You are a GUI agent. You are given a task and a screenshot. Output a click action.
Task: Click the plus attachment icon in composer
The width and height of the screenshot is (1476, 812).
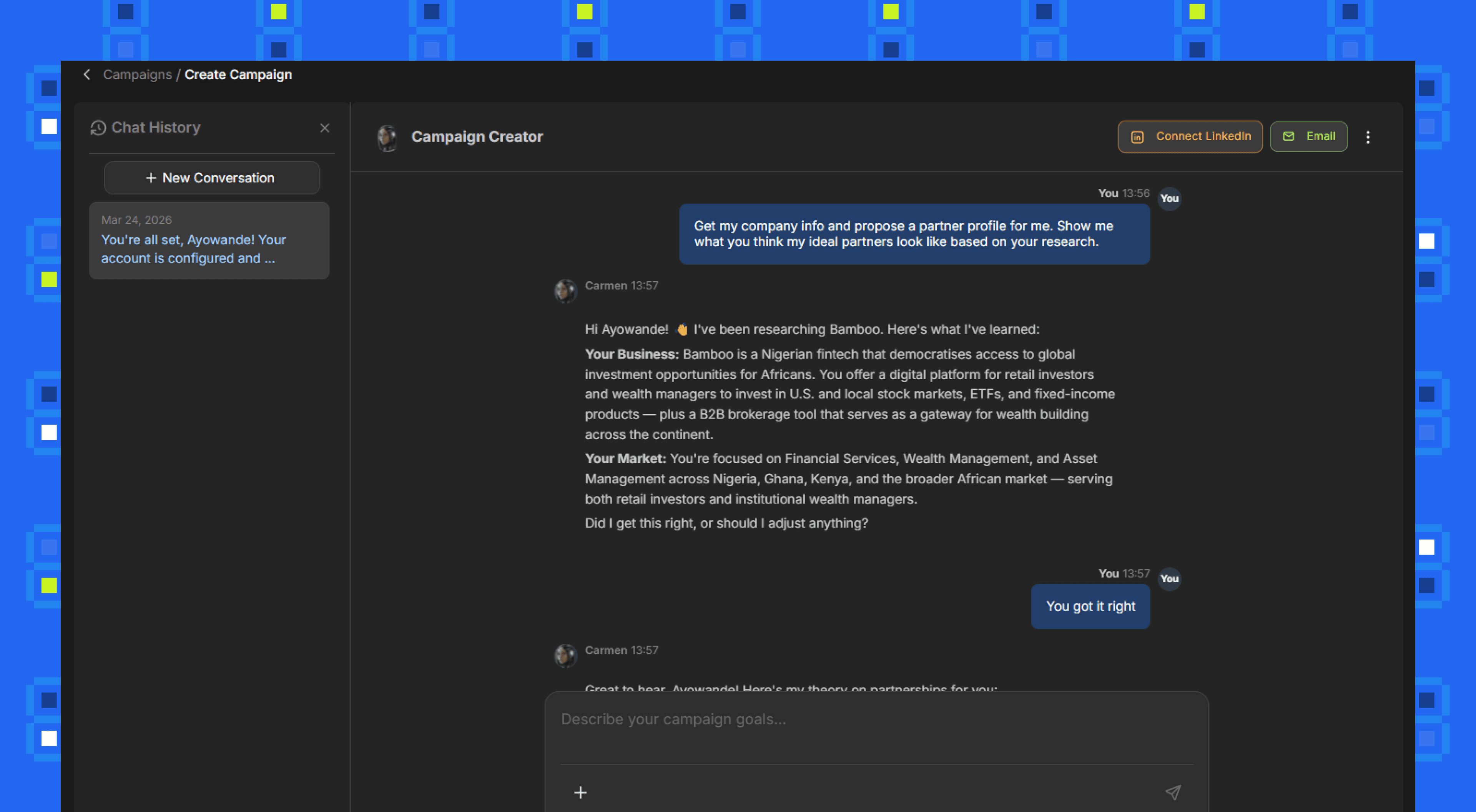coord(580,792)
